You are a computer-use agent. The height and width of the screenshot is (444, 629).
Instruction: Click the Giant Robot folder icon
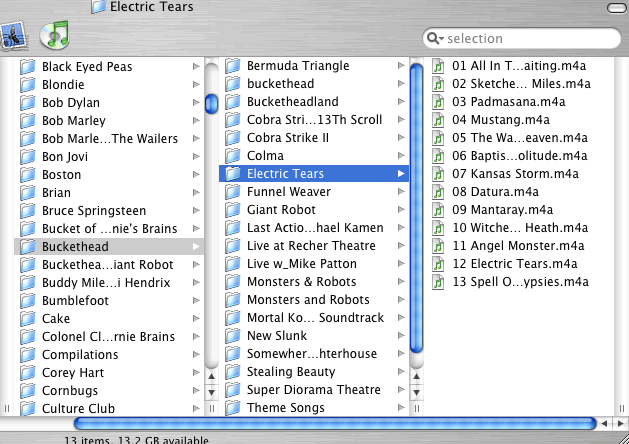pos(233,210)
